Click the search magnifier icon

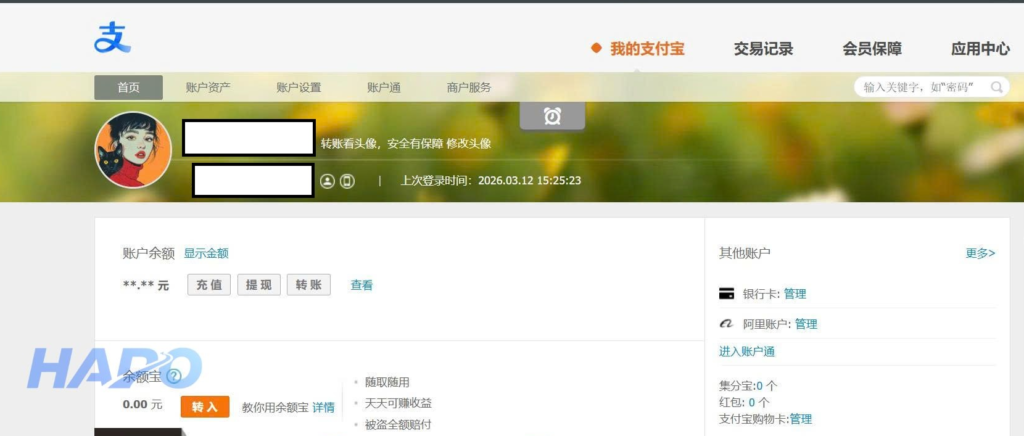click(x=997, y=87)
